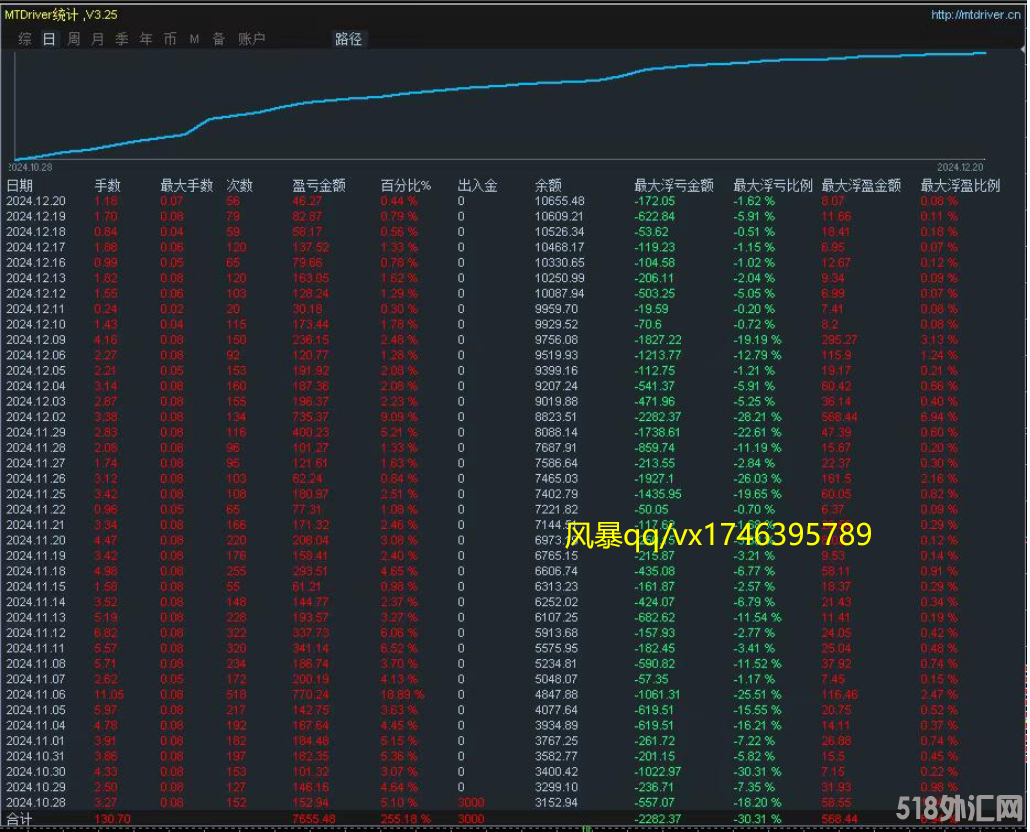Click total profit 7655.48 in 合计 row
The height and width of the screenshot is (832, 1030).
click(x=314, y=819)
